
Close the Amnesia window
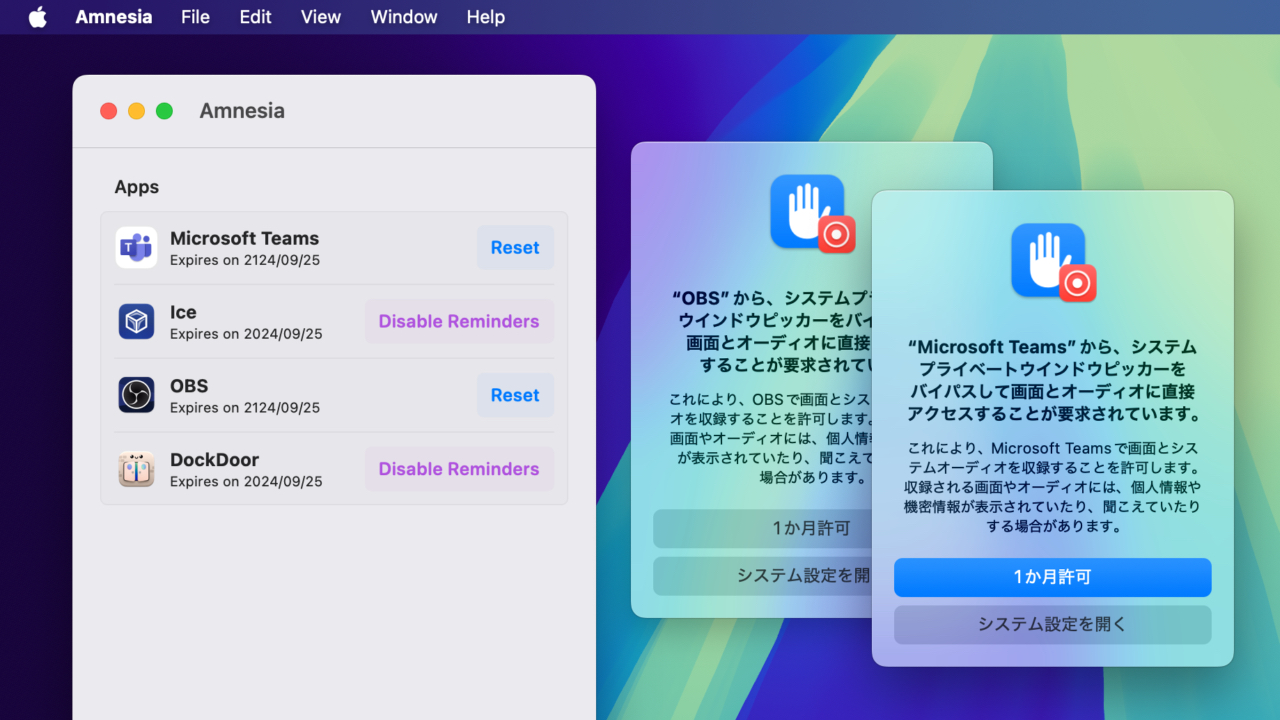pyautogui.click(x=109, y=111)
